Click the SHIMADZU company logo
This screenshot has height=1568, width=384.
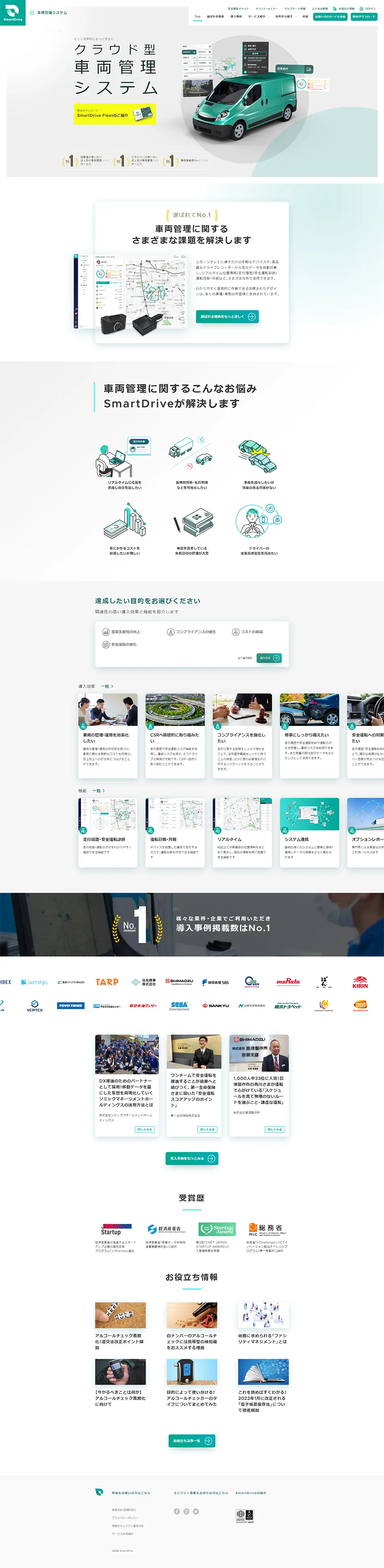(x=180, y=982)
